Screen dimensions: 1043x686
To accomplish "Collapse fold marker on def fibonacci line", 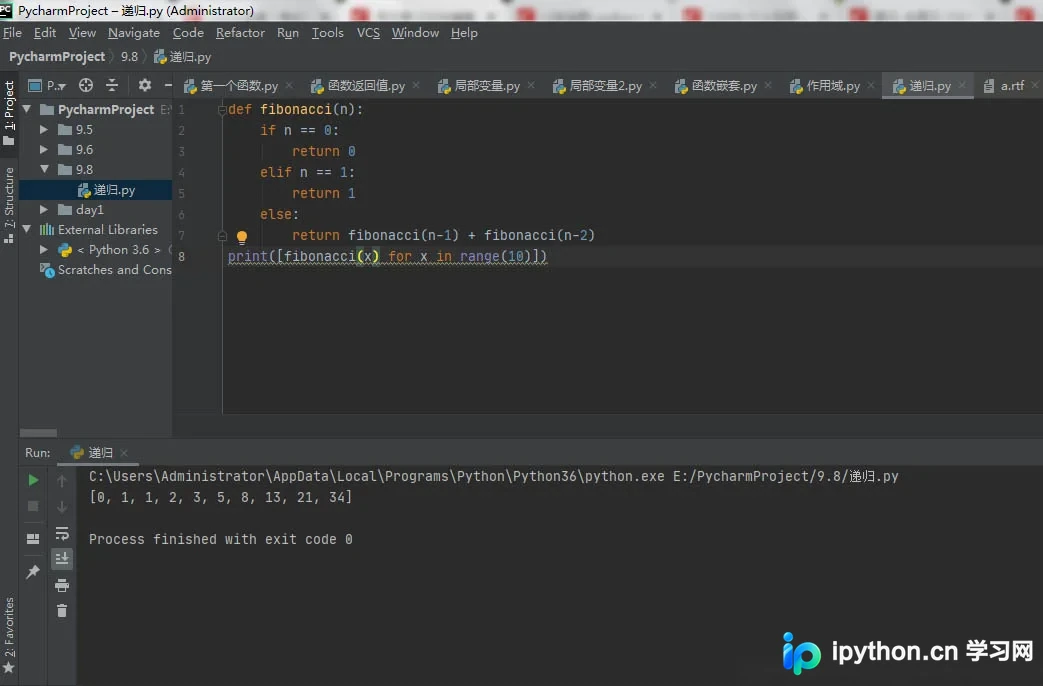I will [x=222, y=110].
